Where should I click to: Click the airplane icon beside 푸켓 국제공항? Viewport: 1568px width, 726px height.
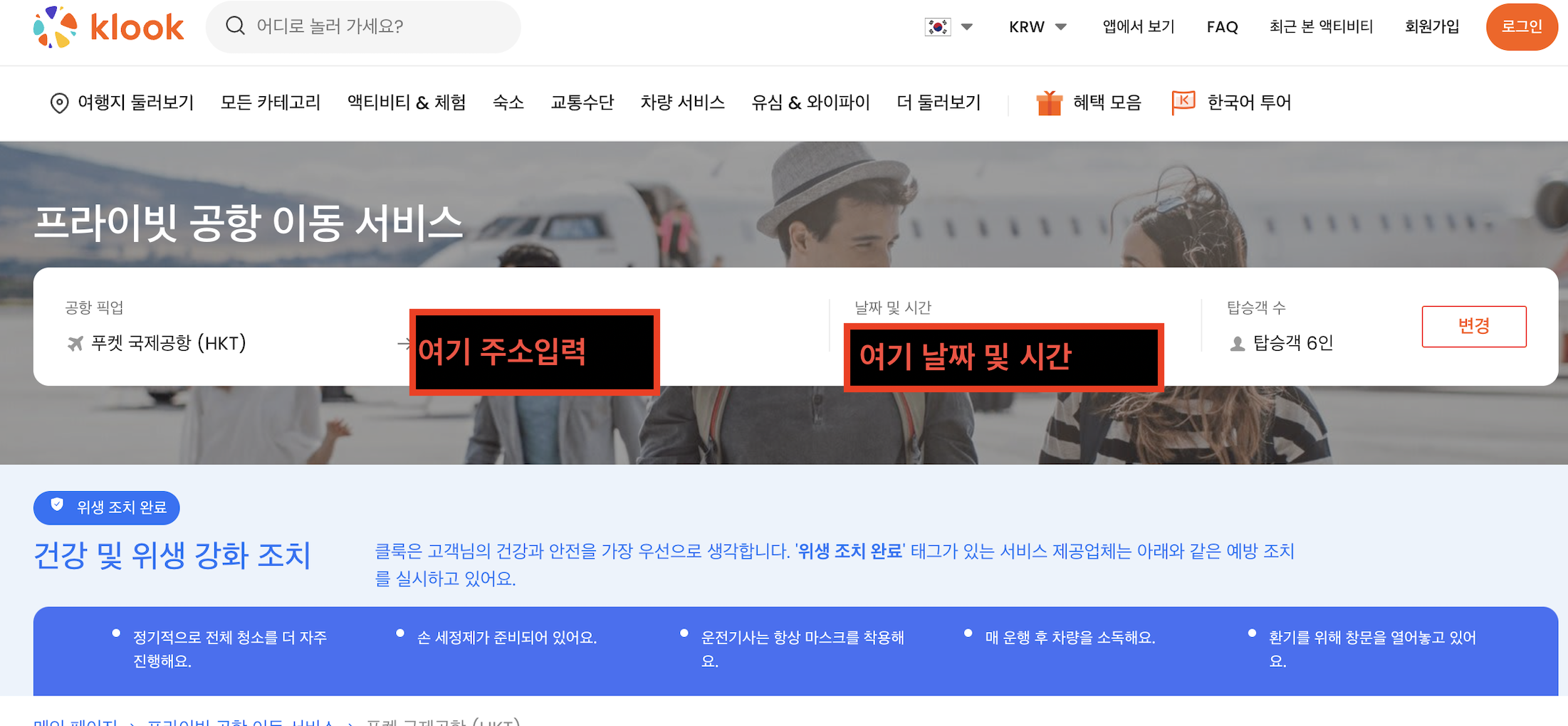click(75, 344)
